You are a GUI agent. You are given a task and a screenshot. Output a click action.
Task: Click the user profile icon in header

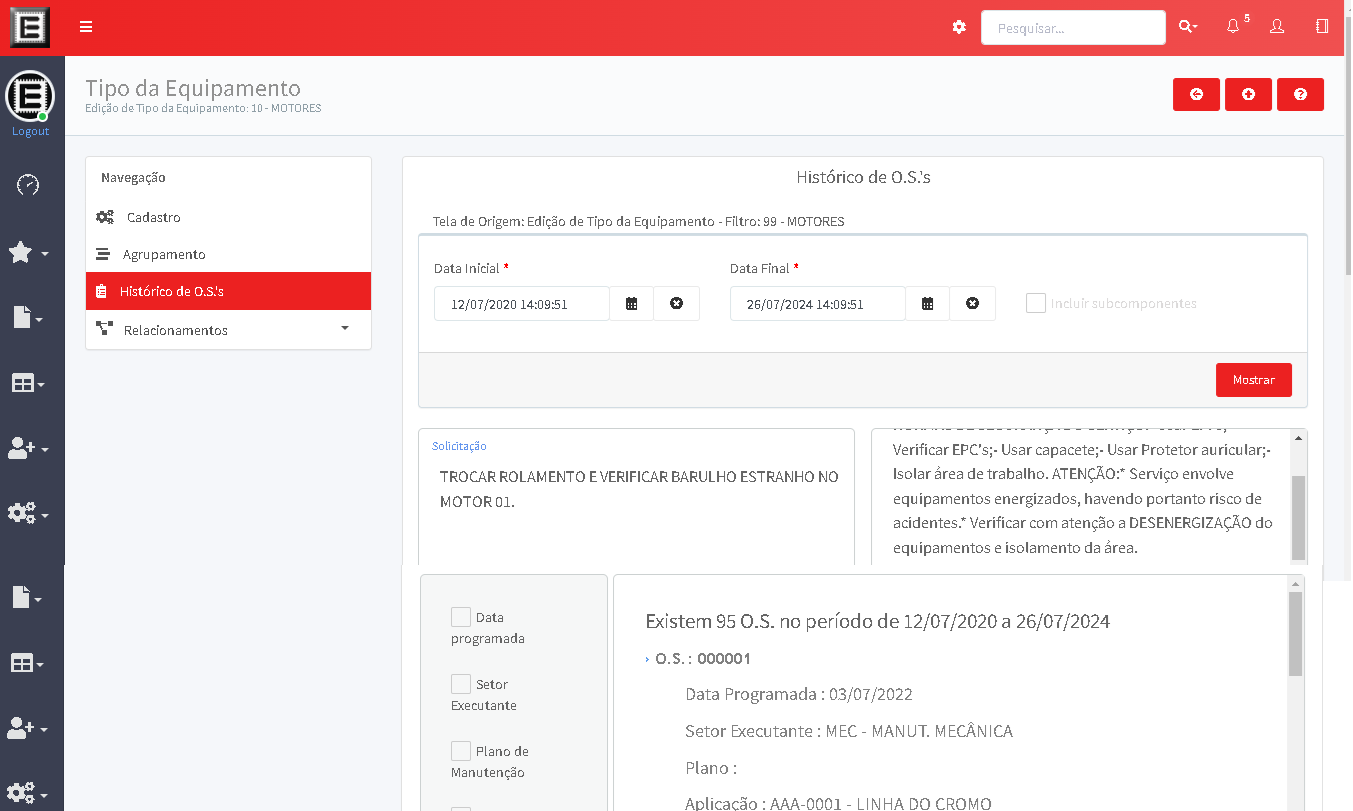(1277, 27)
